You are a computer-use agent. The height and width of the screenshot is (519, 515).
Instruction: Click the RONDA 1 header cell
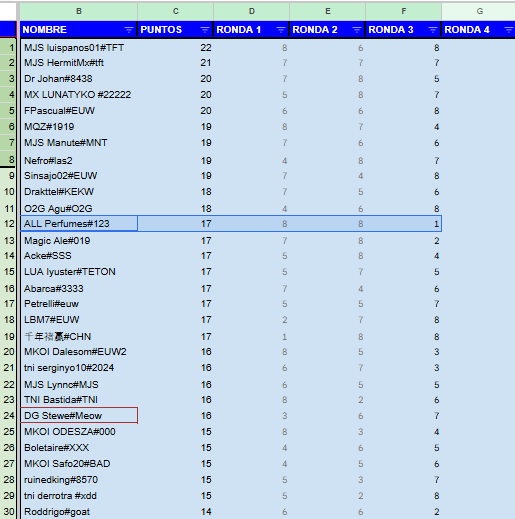tap(251, 30)
